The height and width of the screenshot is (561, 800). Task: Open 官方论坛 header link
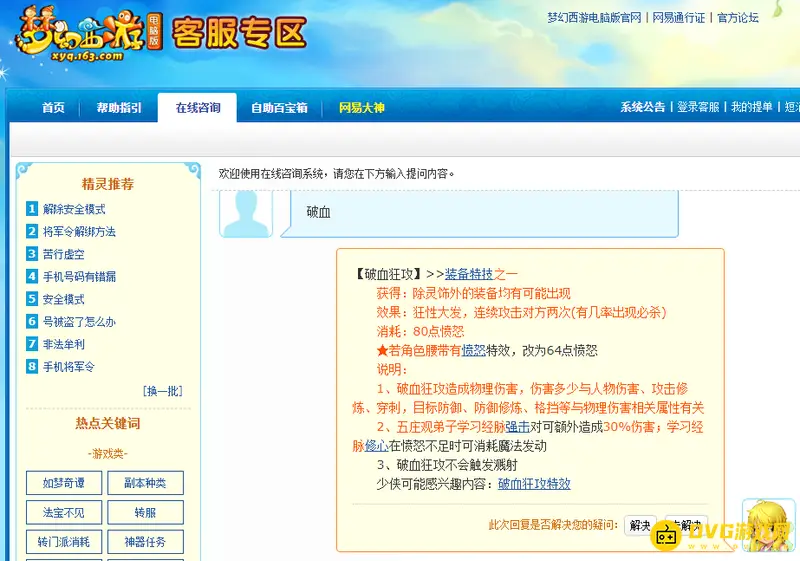[x=738, y=18]
